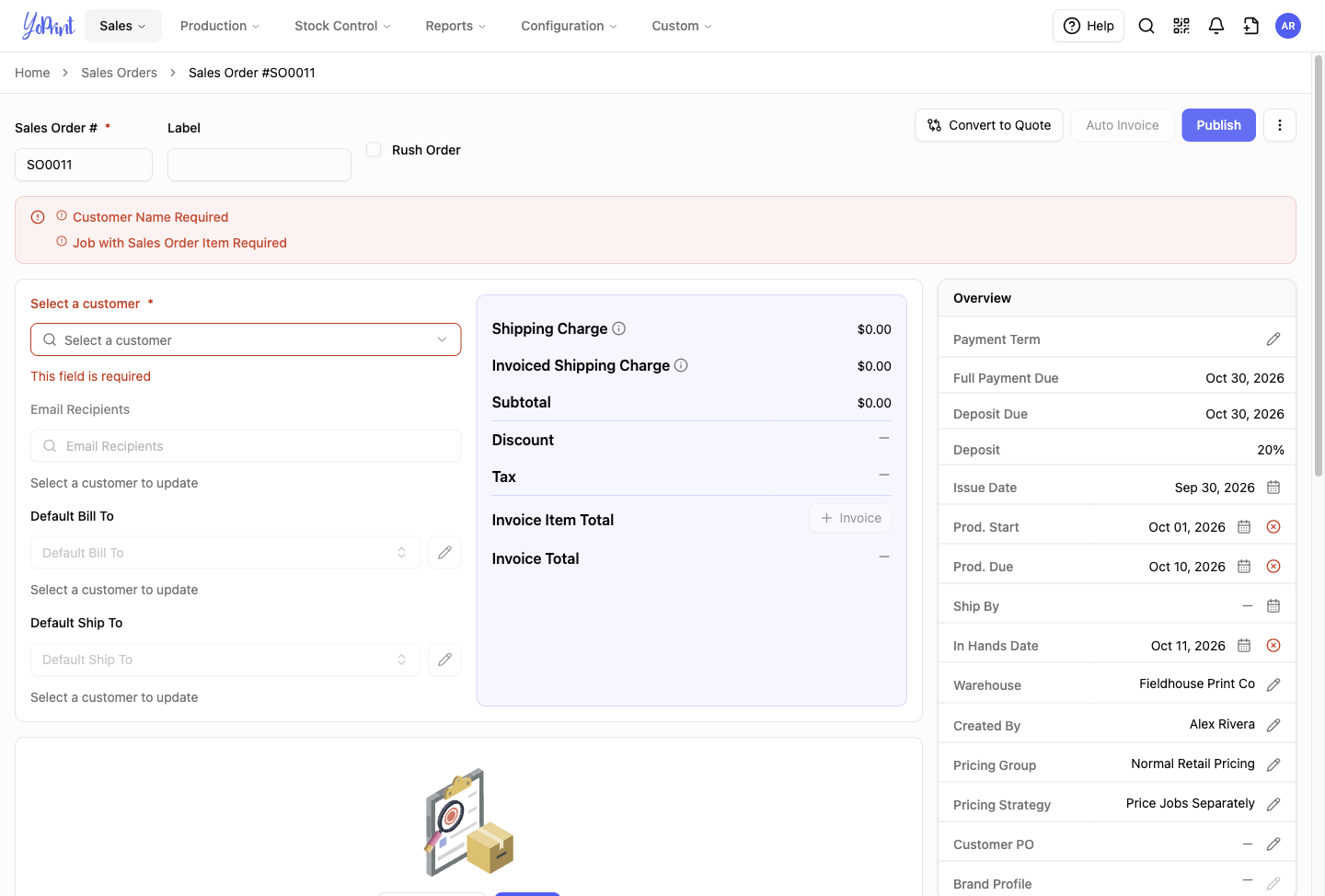Expand the Default Bill To selector

225,553
